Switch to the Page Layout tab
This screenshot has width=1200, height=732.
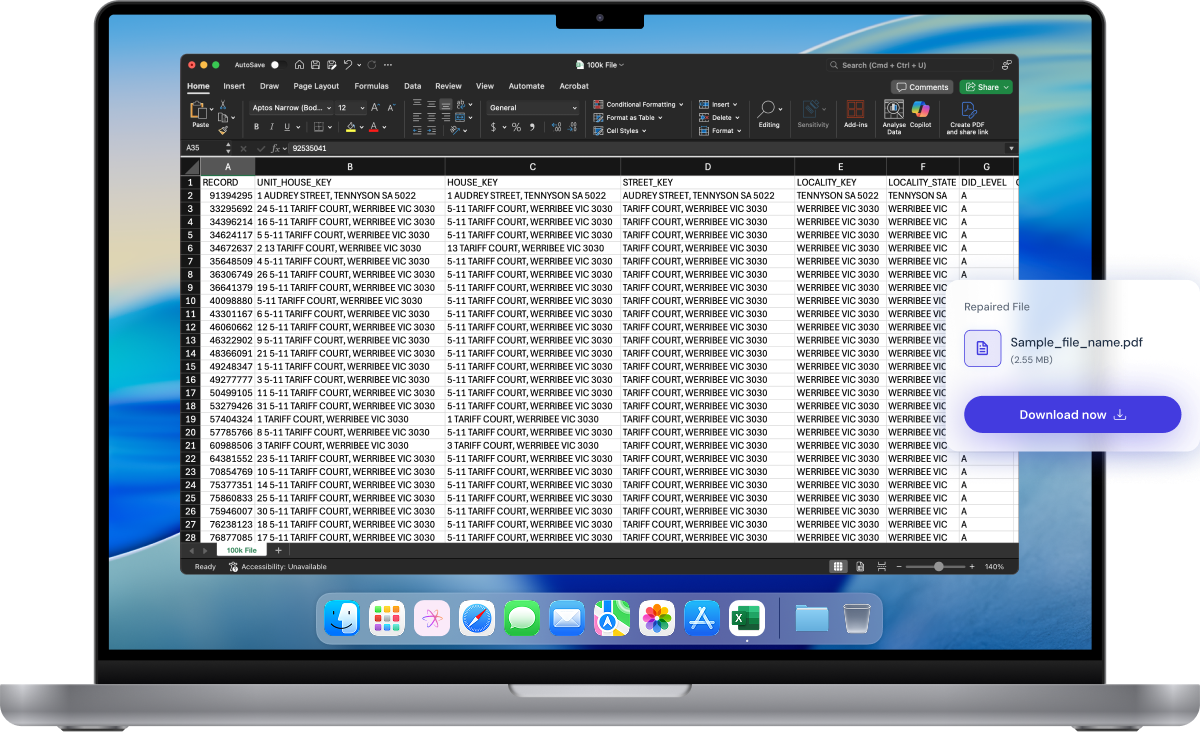click(316, 87)
